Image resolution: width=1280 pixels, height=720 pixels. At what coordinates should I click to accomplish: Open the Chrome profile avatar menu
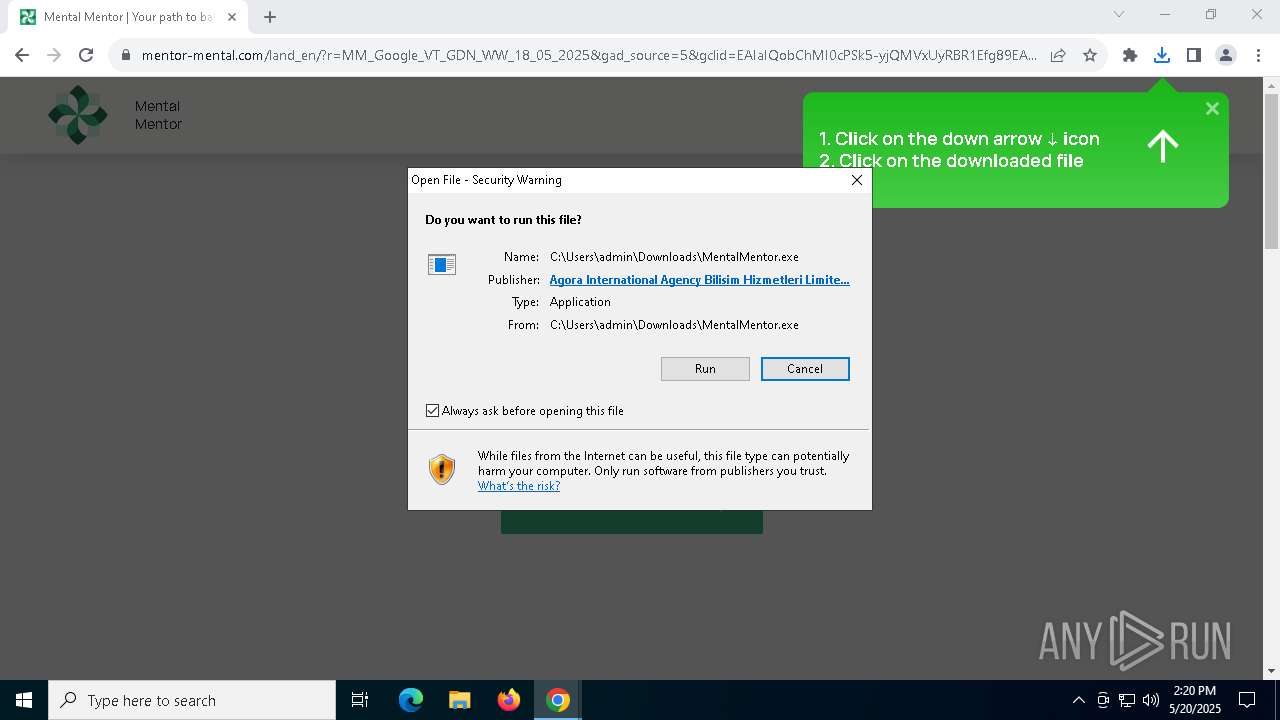tap(1226, 55)
